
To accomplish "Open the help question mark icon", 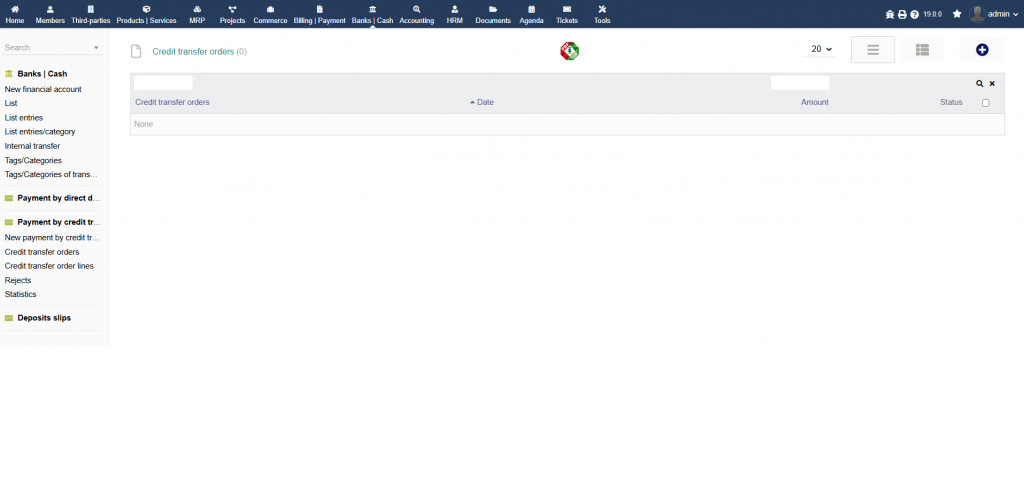I will [914, 14].
